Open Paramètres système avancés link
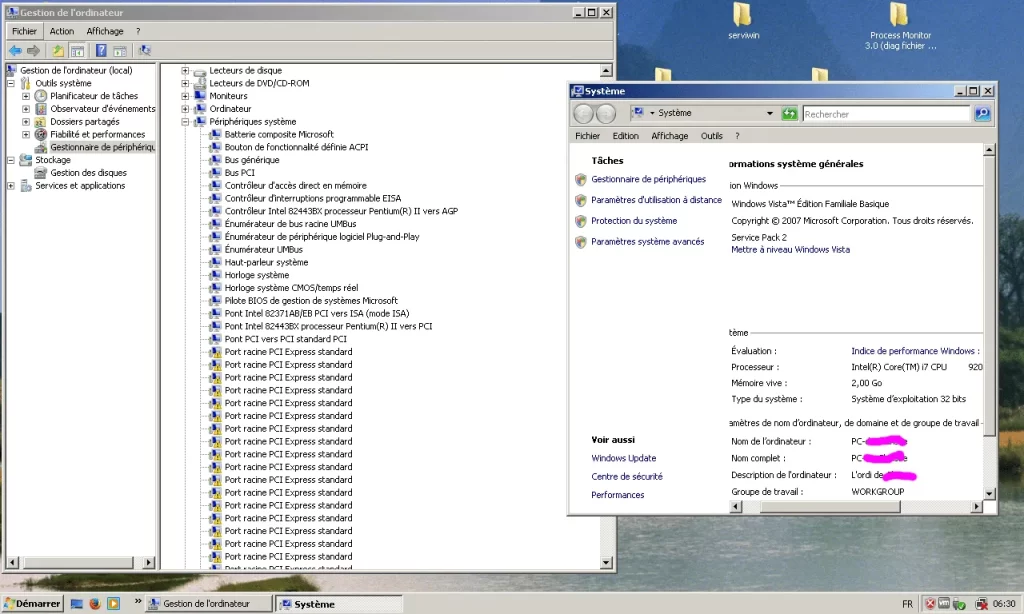Image resolution: width=1024 pixels, height=614 pixels. [x=648, y=242]
